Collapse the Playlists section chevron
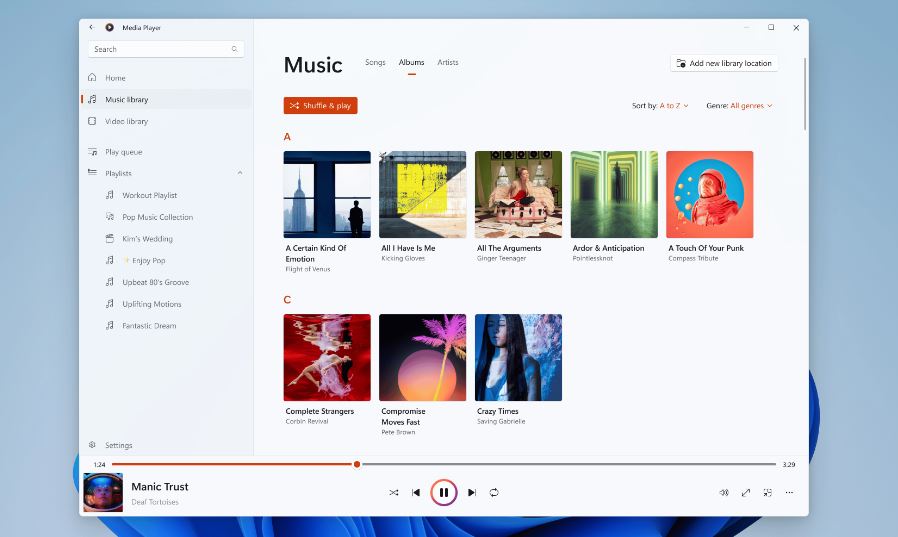This screenshot has height=537, width=898. tap(240, 173)
